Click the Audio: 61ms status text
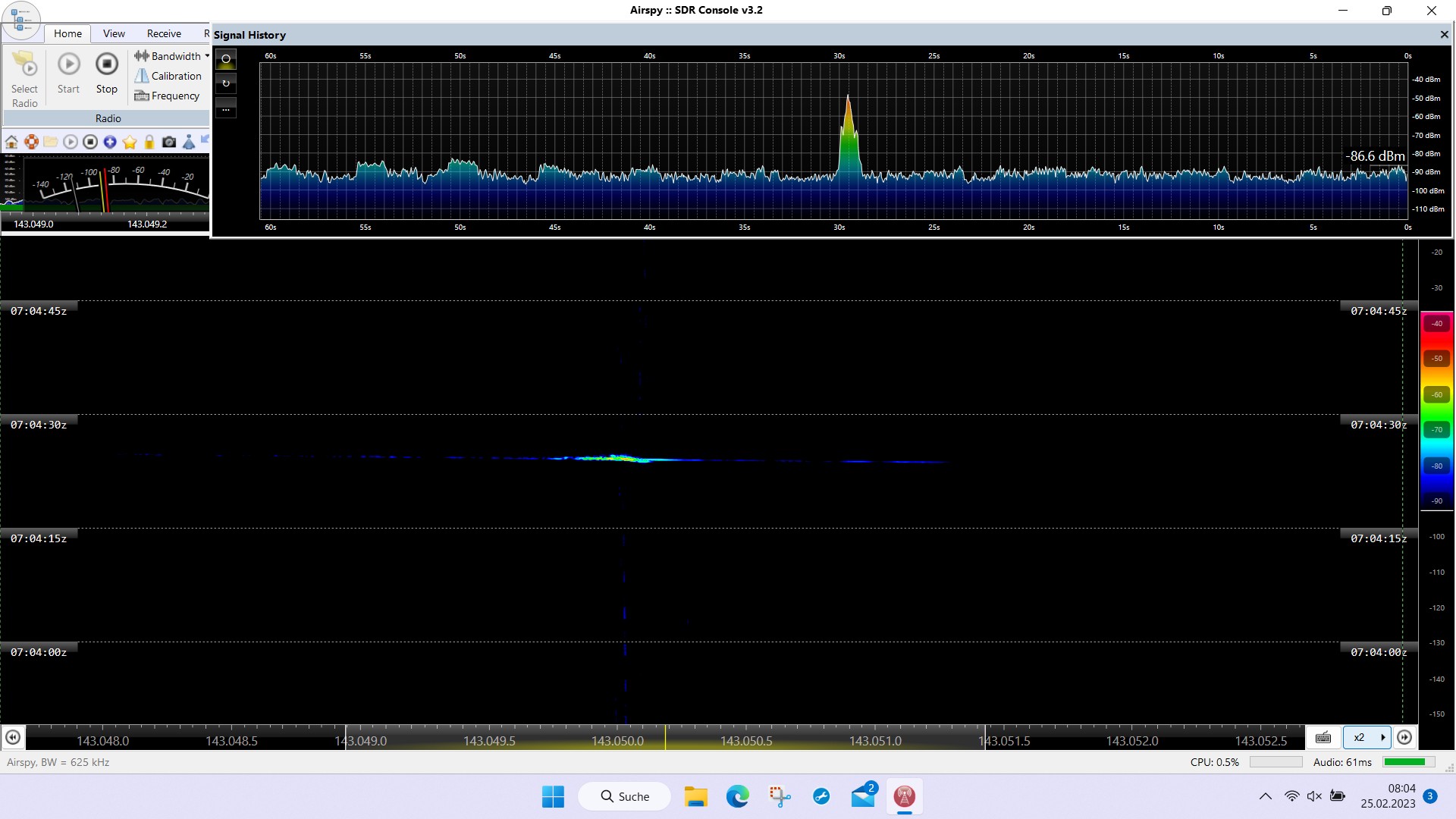The image size is (1456, 819). tap(1342, 762)
